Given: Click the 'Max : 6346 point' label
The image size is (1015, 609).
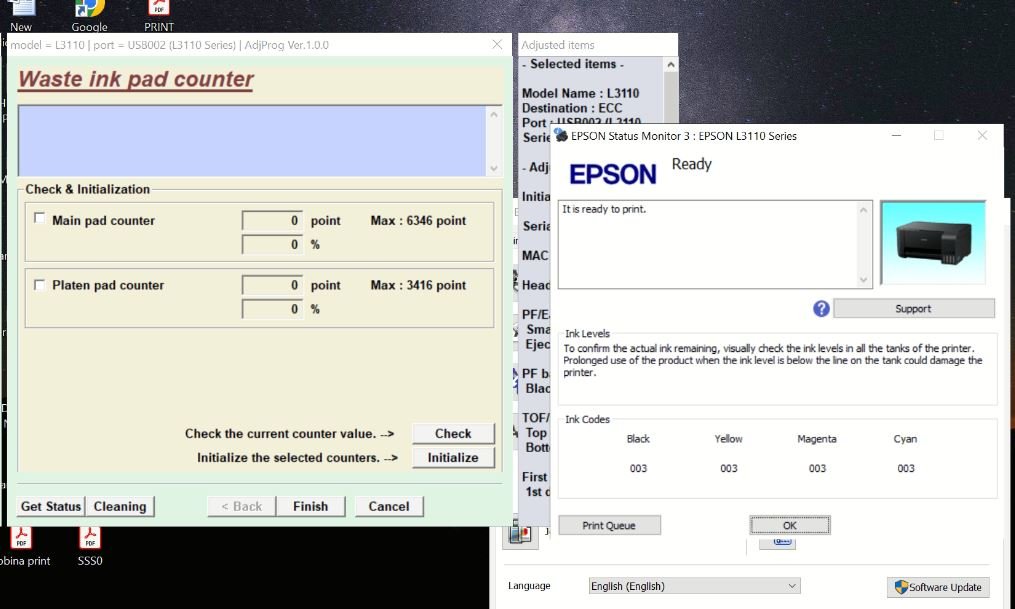Looking at the screenshot, I should click(418, 220).
